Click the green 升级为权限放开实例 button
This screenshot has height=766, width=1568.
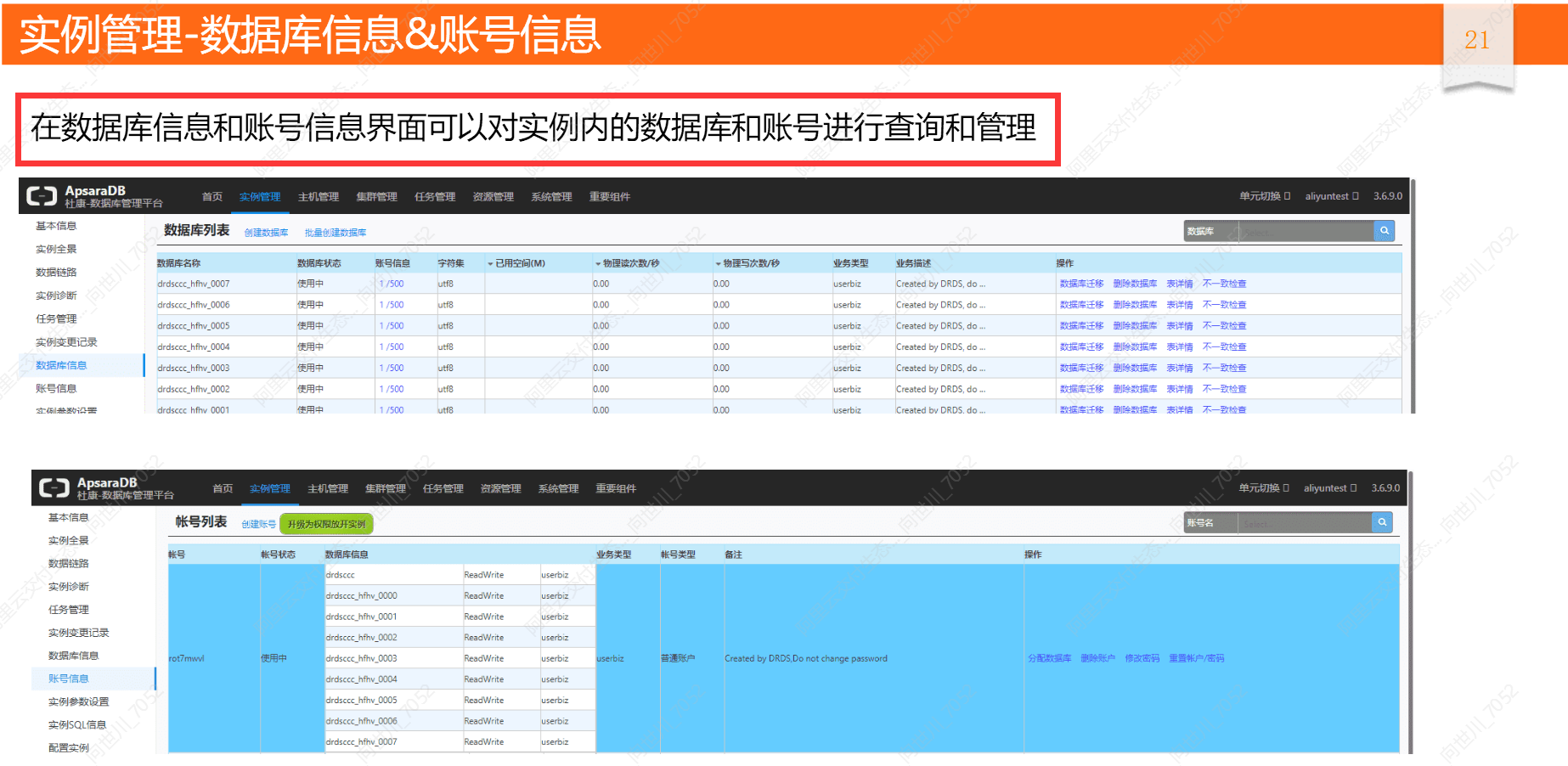click(x=326, y=524)
